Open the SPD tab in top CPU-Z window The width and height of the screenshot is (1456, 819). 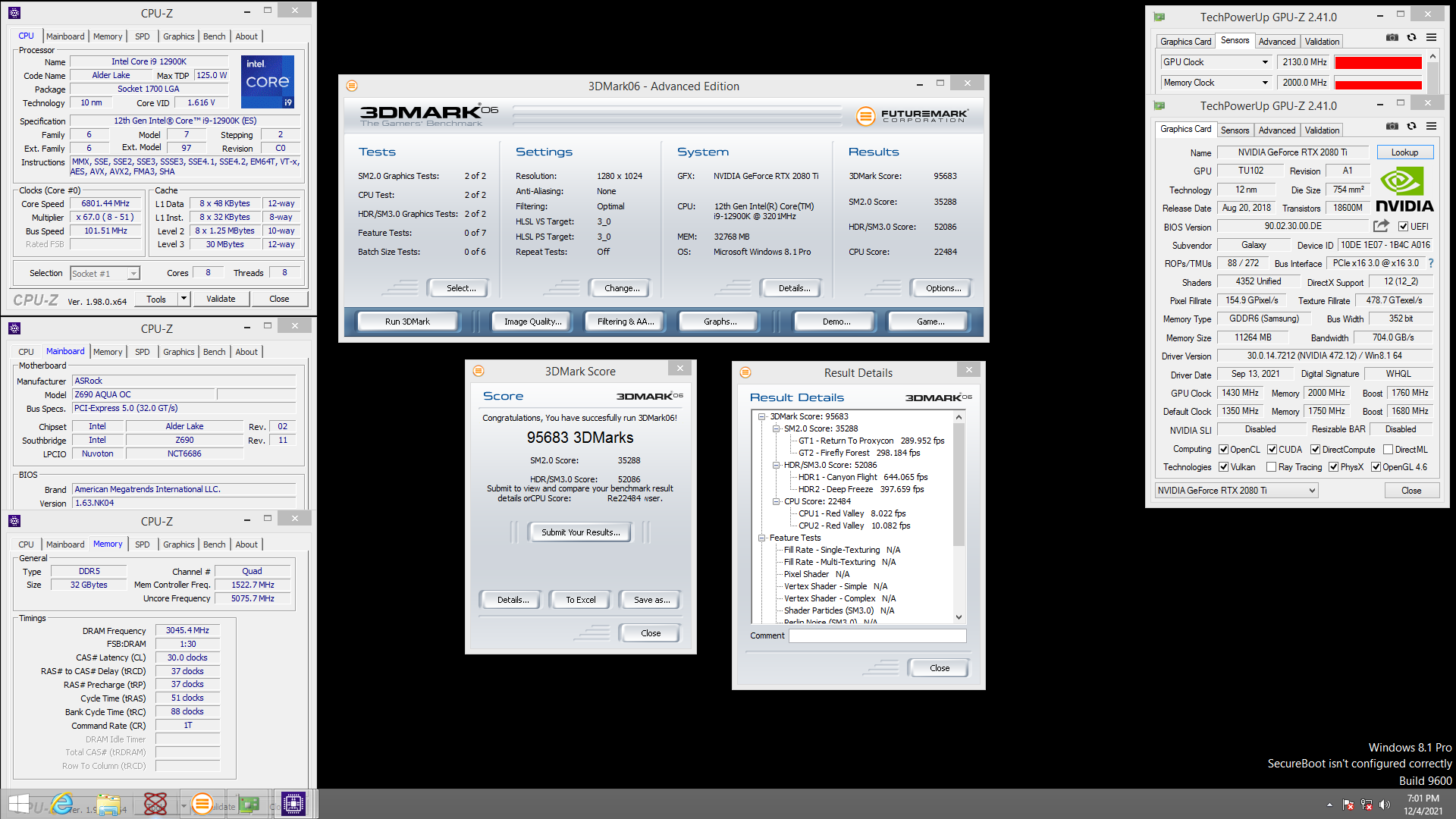tap(142, 36)
